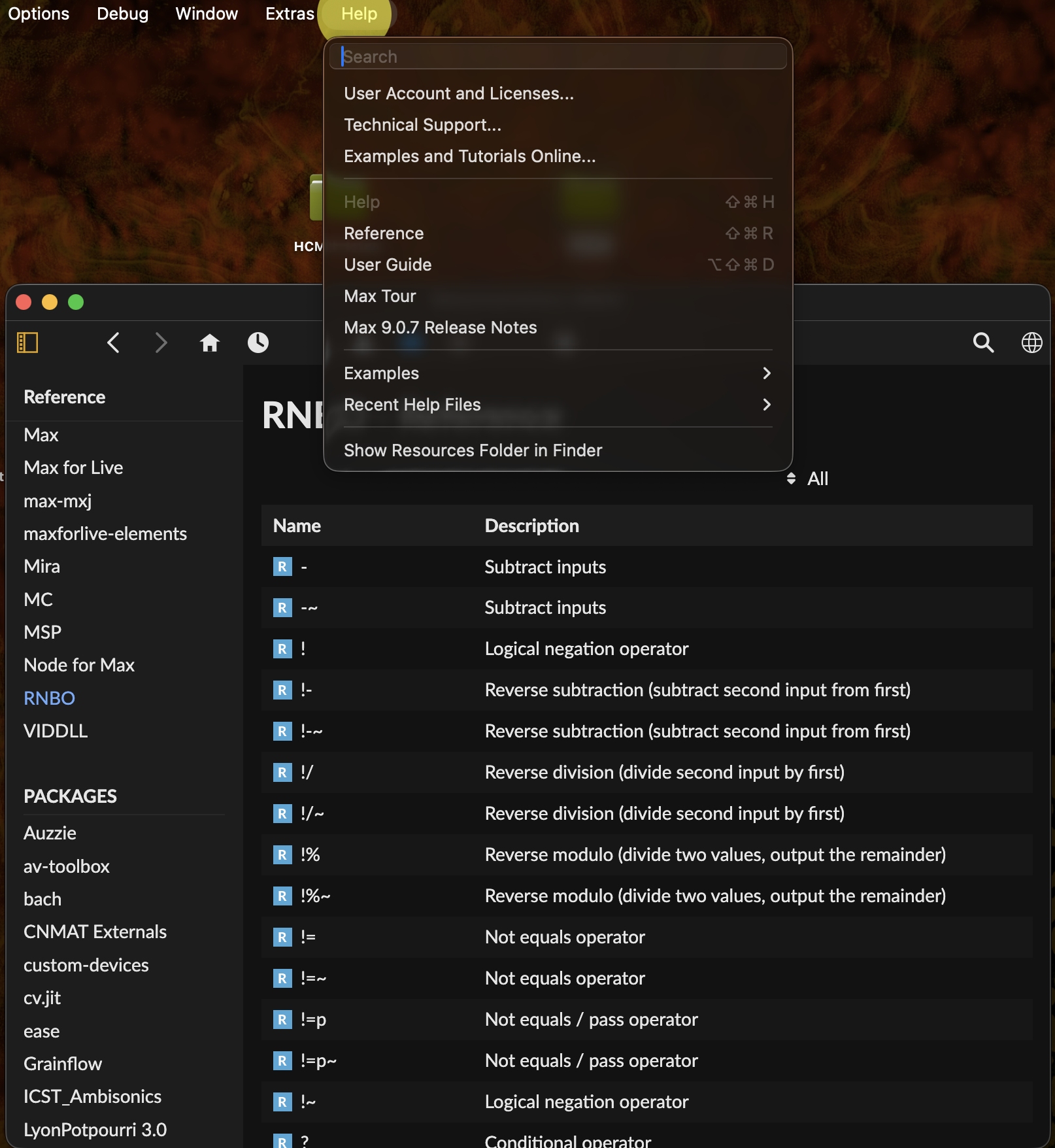Screen dimensions: 1055x1148
Task: Go forward with the right arrow
Action: [x=161, y=343]
